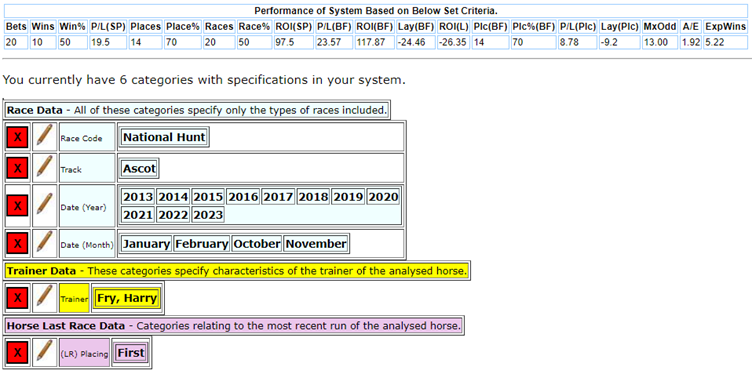Screen dimensions: 752x374
Task: Delete the Date (Month) criterion with red X
Action: [x=18, y=244]
